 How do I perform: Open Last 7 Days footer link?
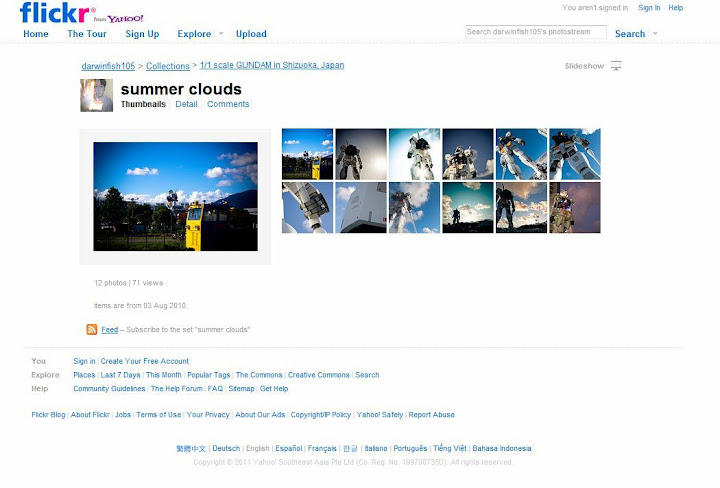pyautogui.click(x=120, y=375)
